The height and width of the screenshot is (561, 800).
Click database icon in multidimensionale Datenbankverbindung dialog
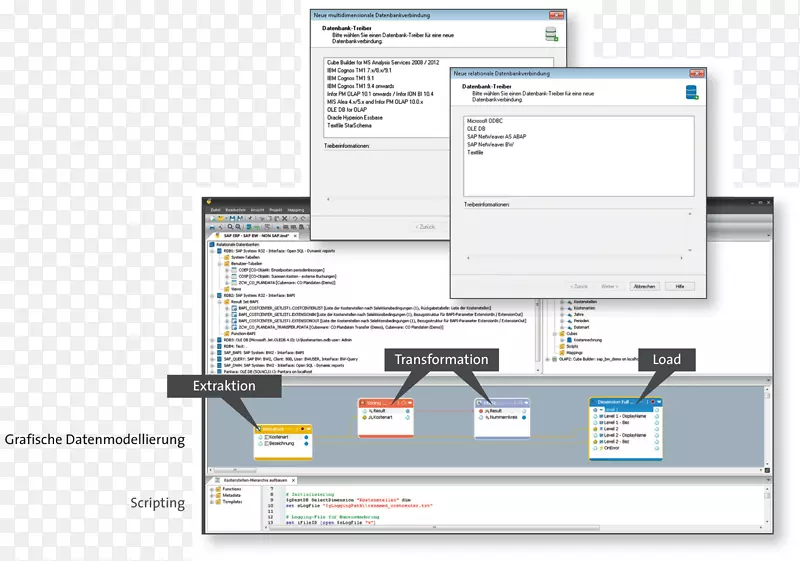click(x=552, y=34)
